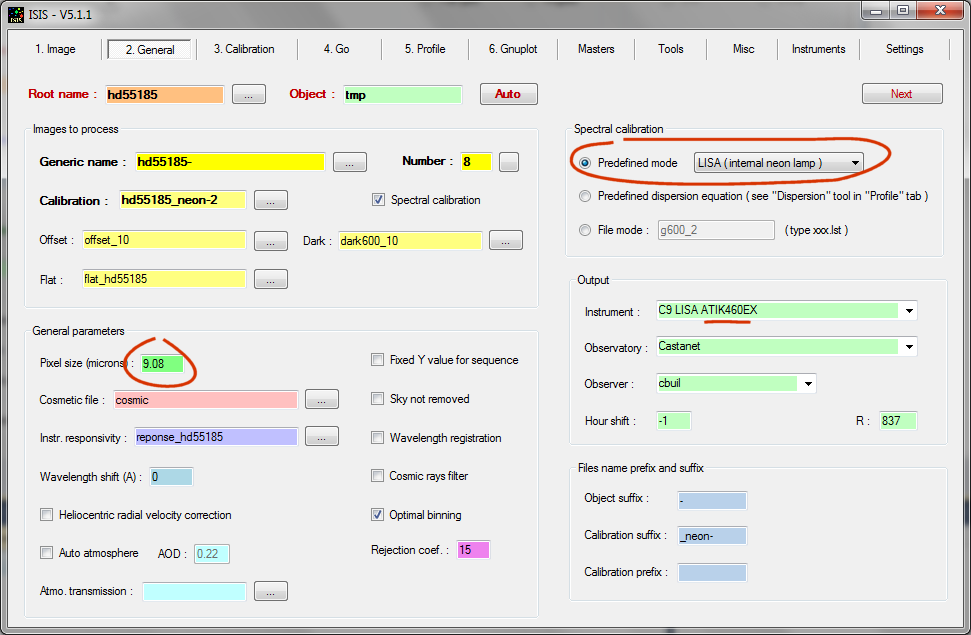Uncheck the Optimal binning option
Viewport: 971px width, 635px height.
coord(378,515)
